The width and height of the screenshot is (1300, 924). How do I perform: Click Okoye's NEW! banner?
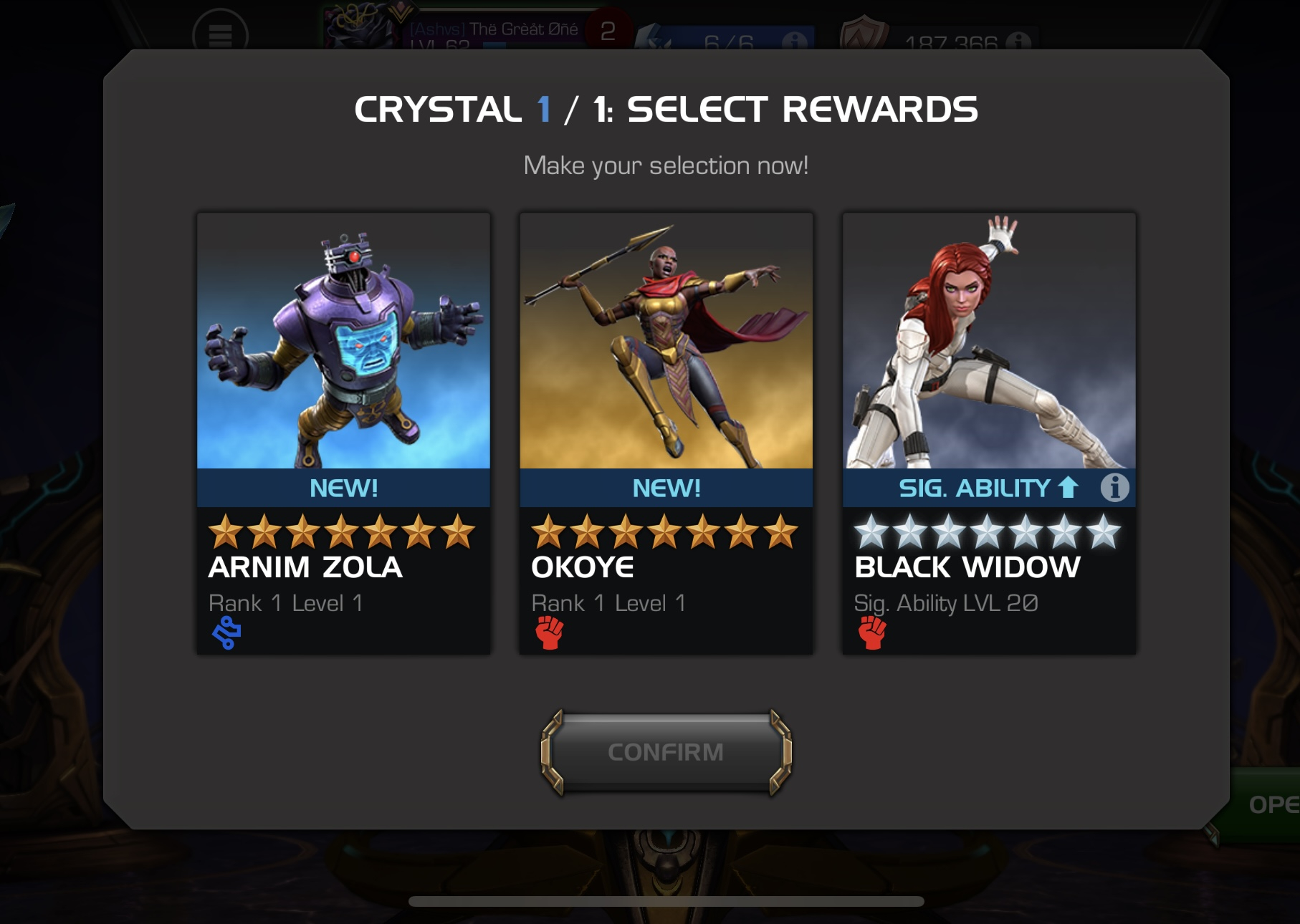[x=666, y=488]
